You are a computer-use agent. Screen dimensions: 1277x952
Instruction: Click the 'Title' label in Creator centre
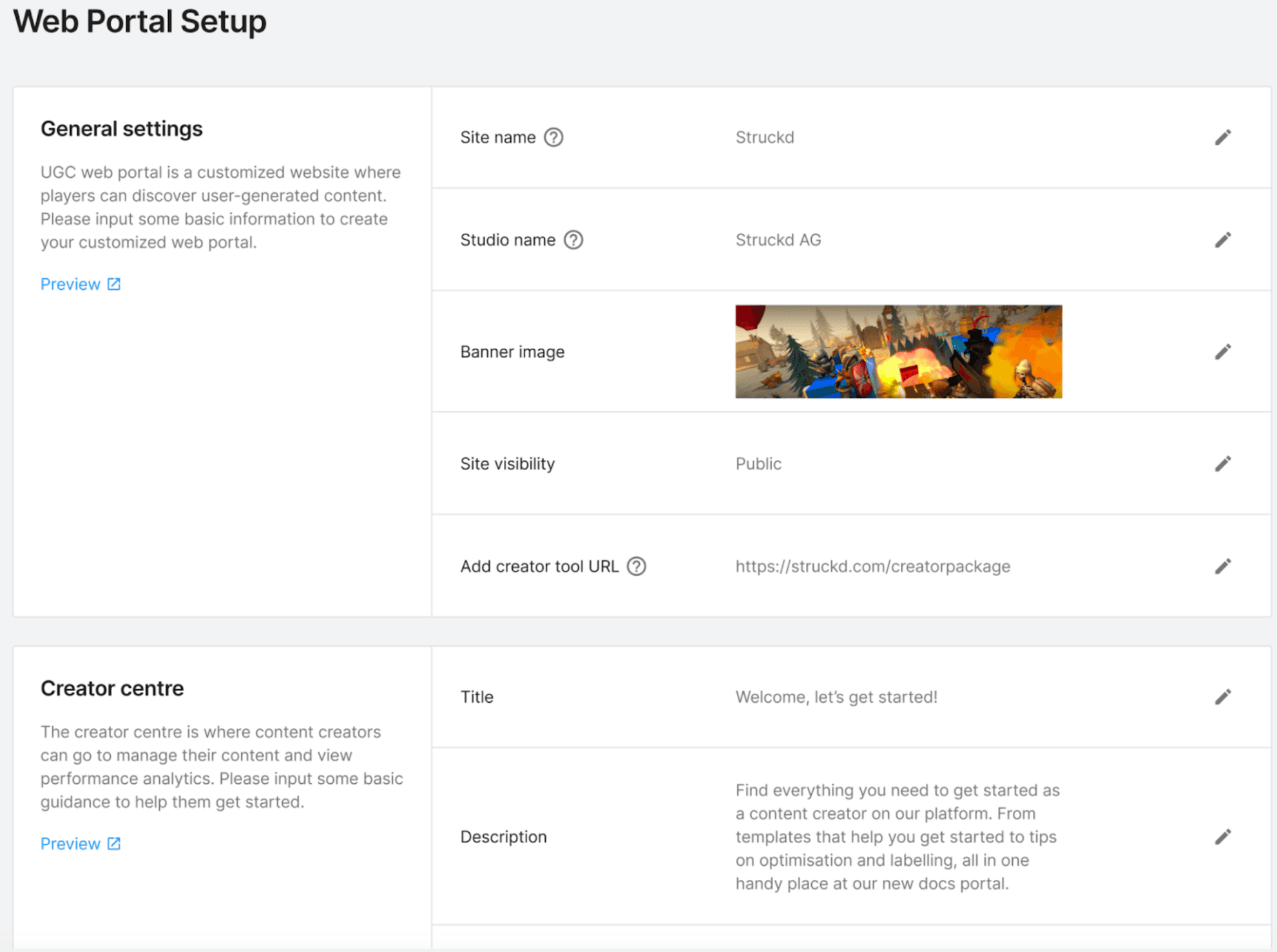point(477,697)
